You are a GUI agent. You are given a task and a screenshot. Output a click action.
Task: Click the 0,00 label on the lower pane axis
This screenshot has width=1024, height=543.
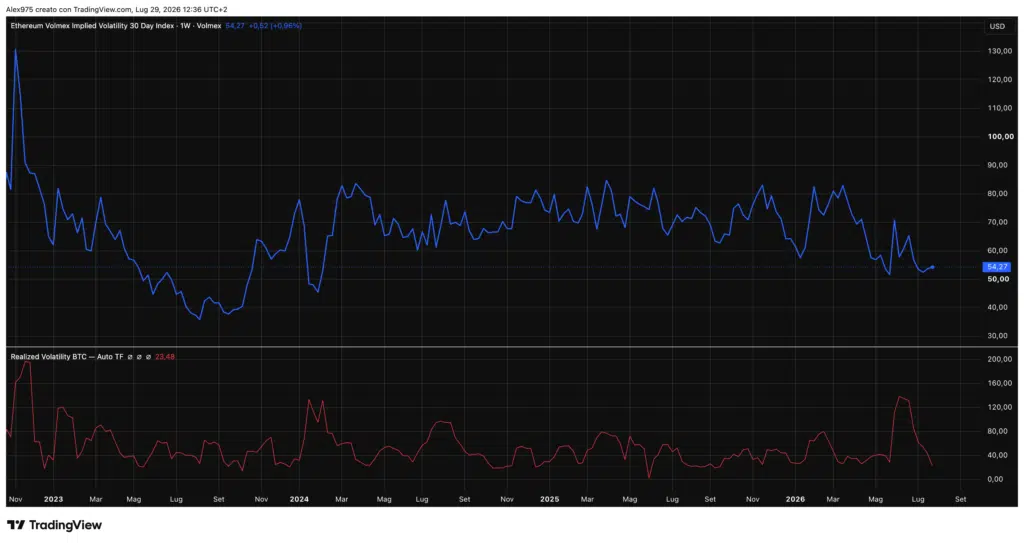click(995, 479)
